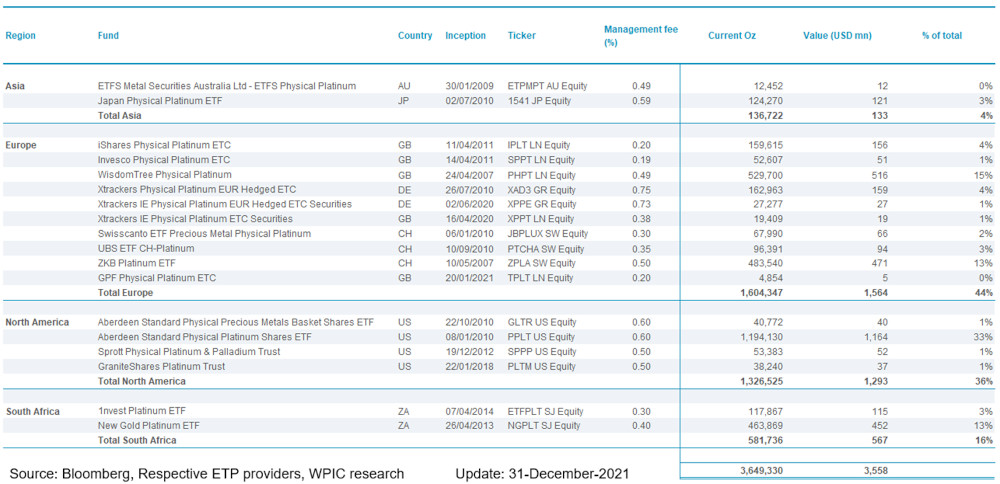Click the Total North America label

(x=141, y=381)
